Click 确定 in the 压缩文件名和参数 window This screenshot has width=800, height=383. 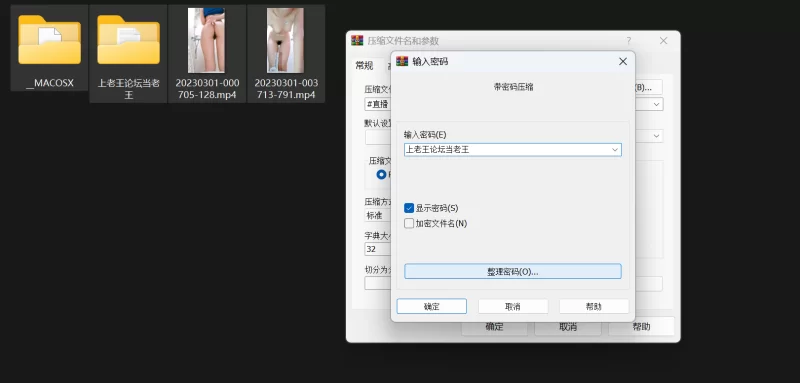tap(494, 327)
